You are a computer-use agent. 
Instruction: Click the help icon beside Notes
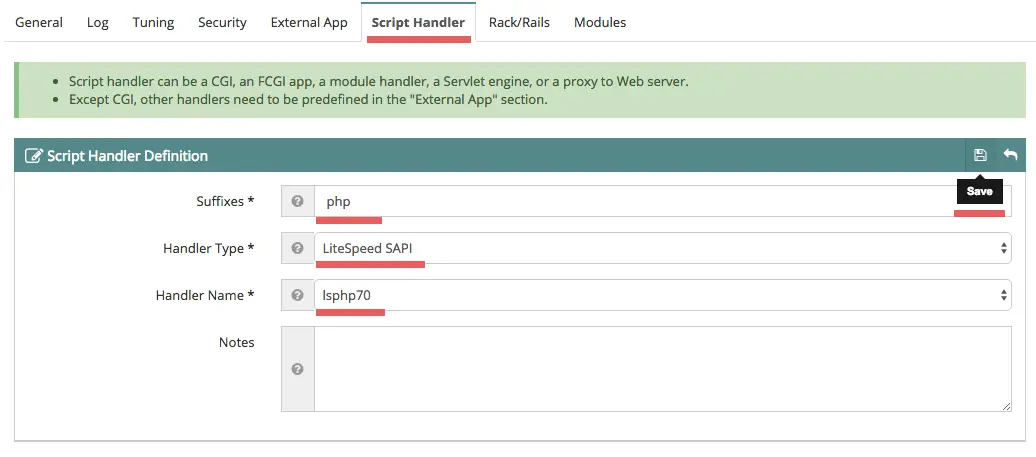tap(297, 369)
